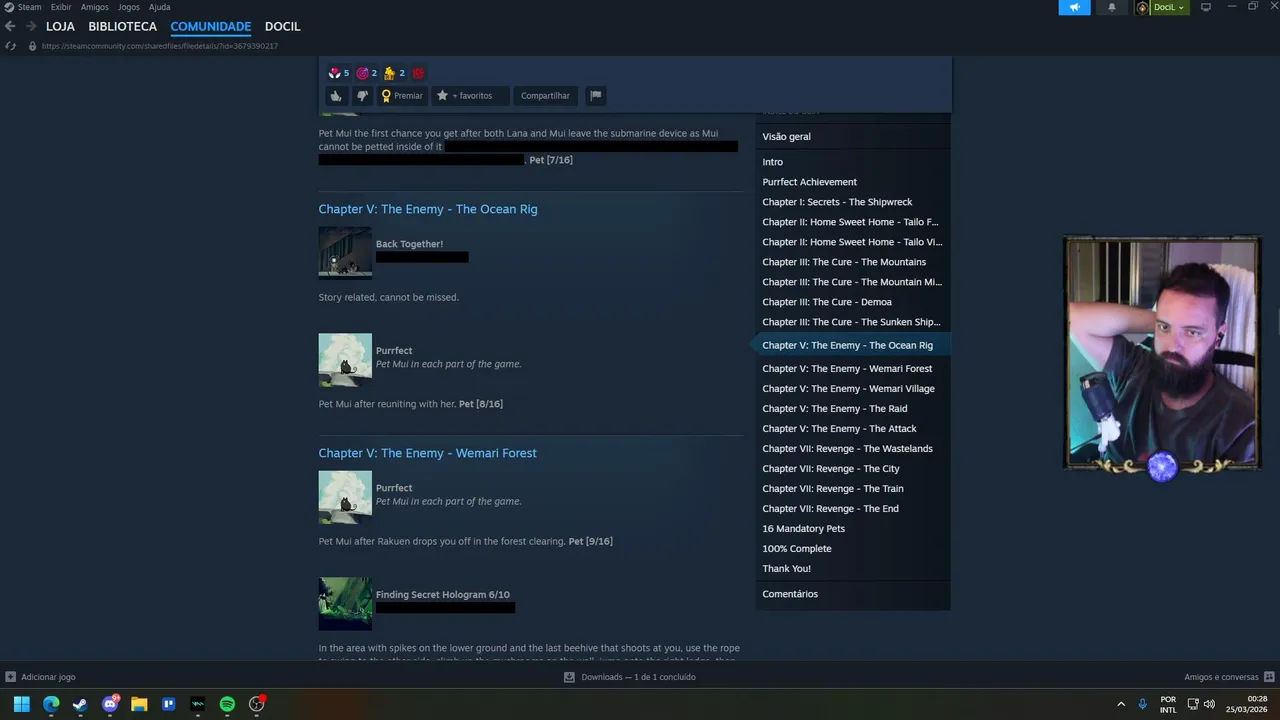This screenshot has width=1280, height=720.
Task: Rate the guide with thumbs down
Action: pos(362,96)
